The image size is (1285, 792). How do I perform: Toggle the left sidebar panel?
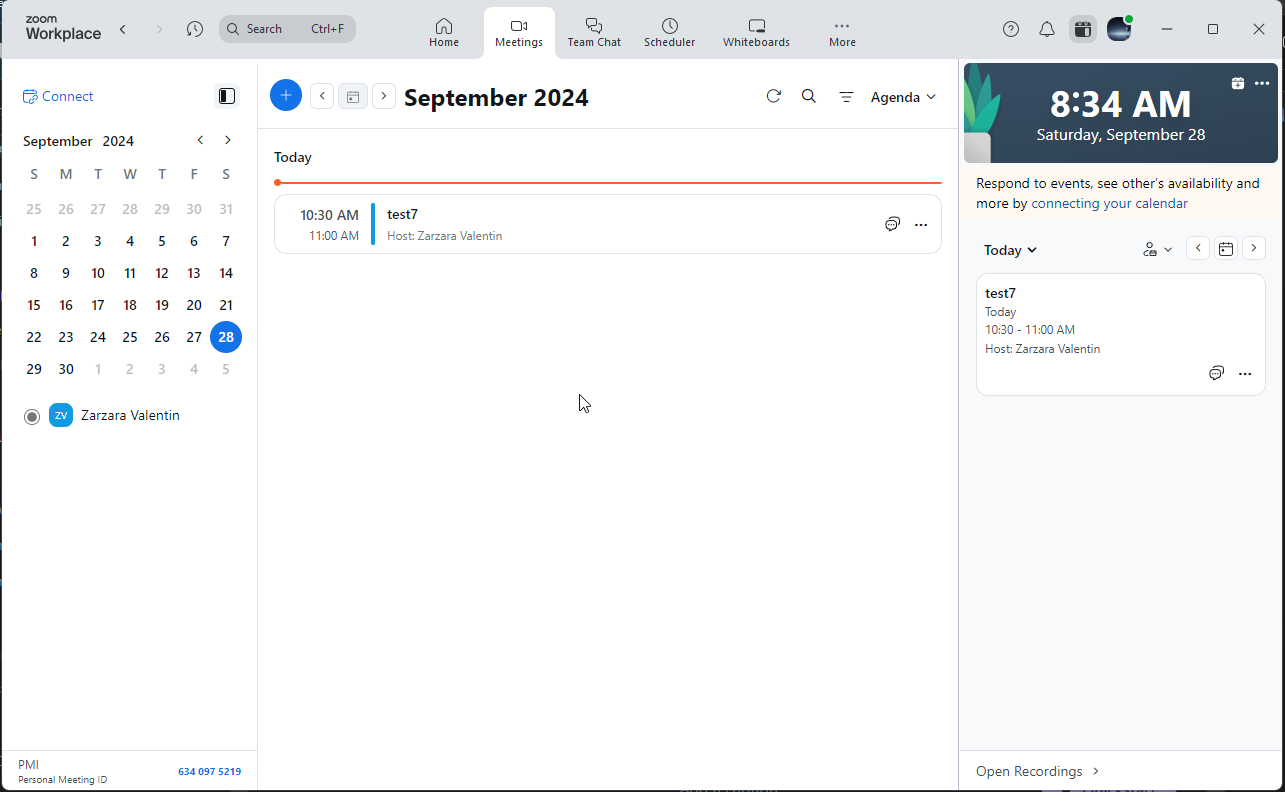pyautogui.click(x=227, y=96)
